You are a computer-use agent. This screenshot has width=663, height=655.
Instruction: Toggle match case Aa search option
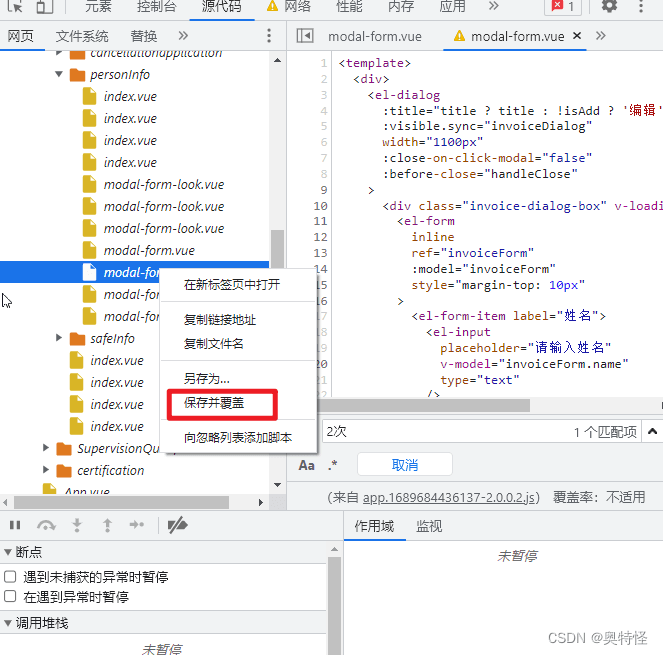coord(307,465)
